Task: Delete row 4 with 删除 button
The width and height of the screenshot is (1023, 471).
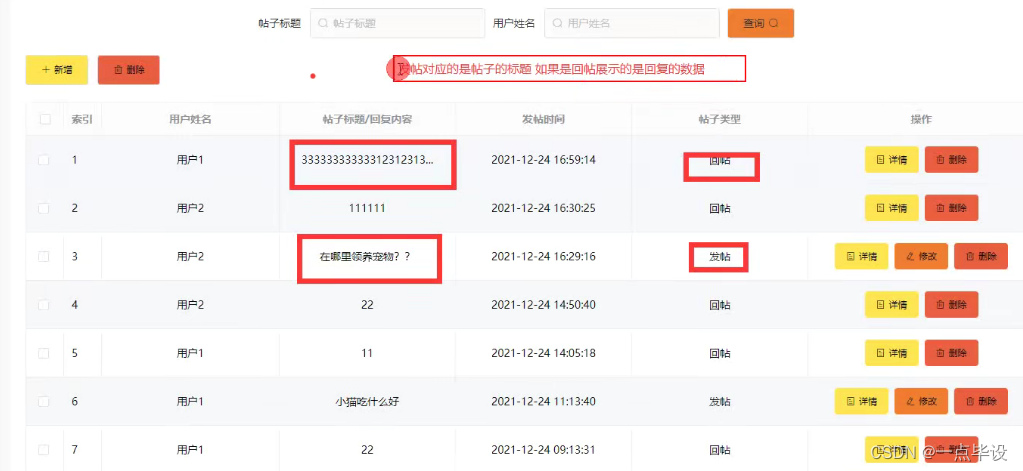Action: [x=951, y=305]
